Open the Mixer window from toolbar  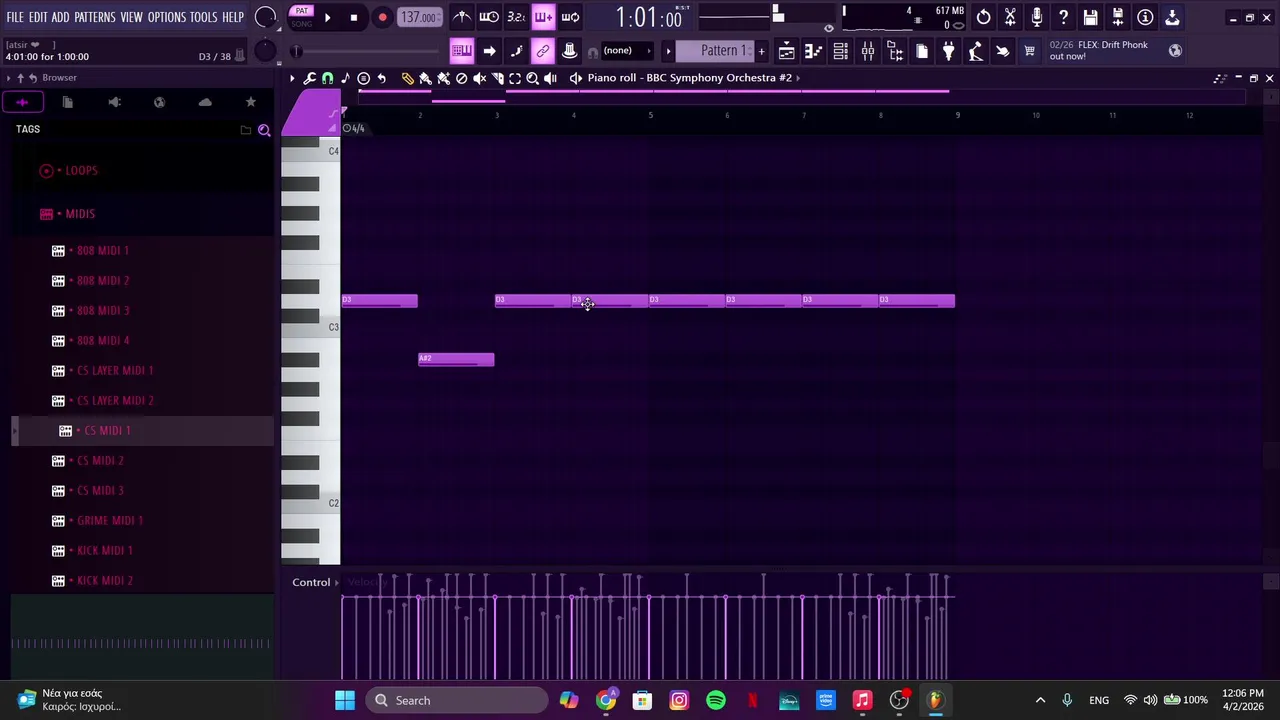867,51
